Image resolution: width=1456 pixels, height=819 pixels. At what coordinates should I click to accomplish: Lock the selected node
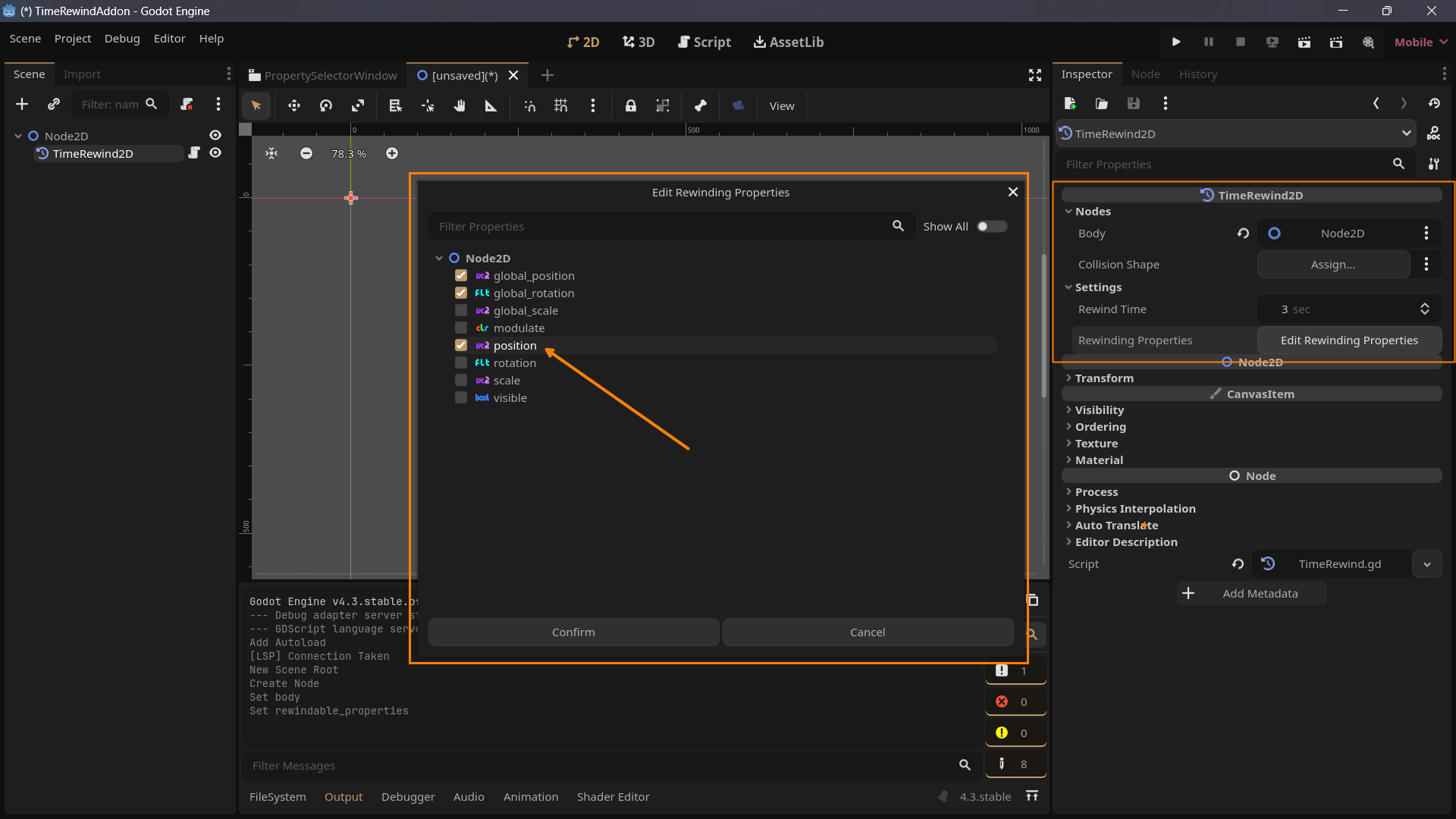(x=630, y=106)
